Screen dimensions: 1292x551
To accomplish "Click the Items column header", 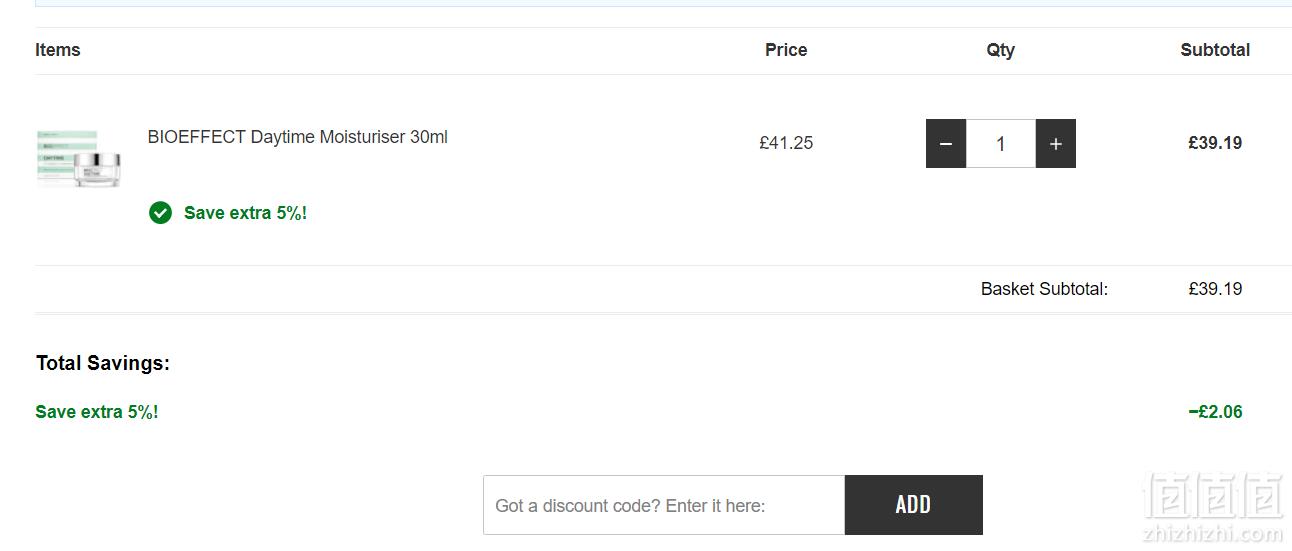I will click(58, 50).
